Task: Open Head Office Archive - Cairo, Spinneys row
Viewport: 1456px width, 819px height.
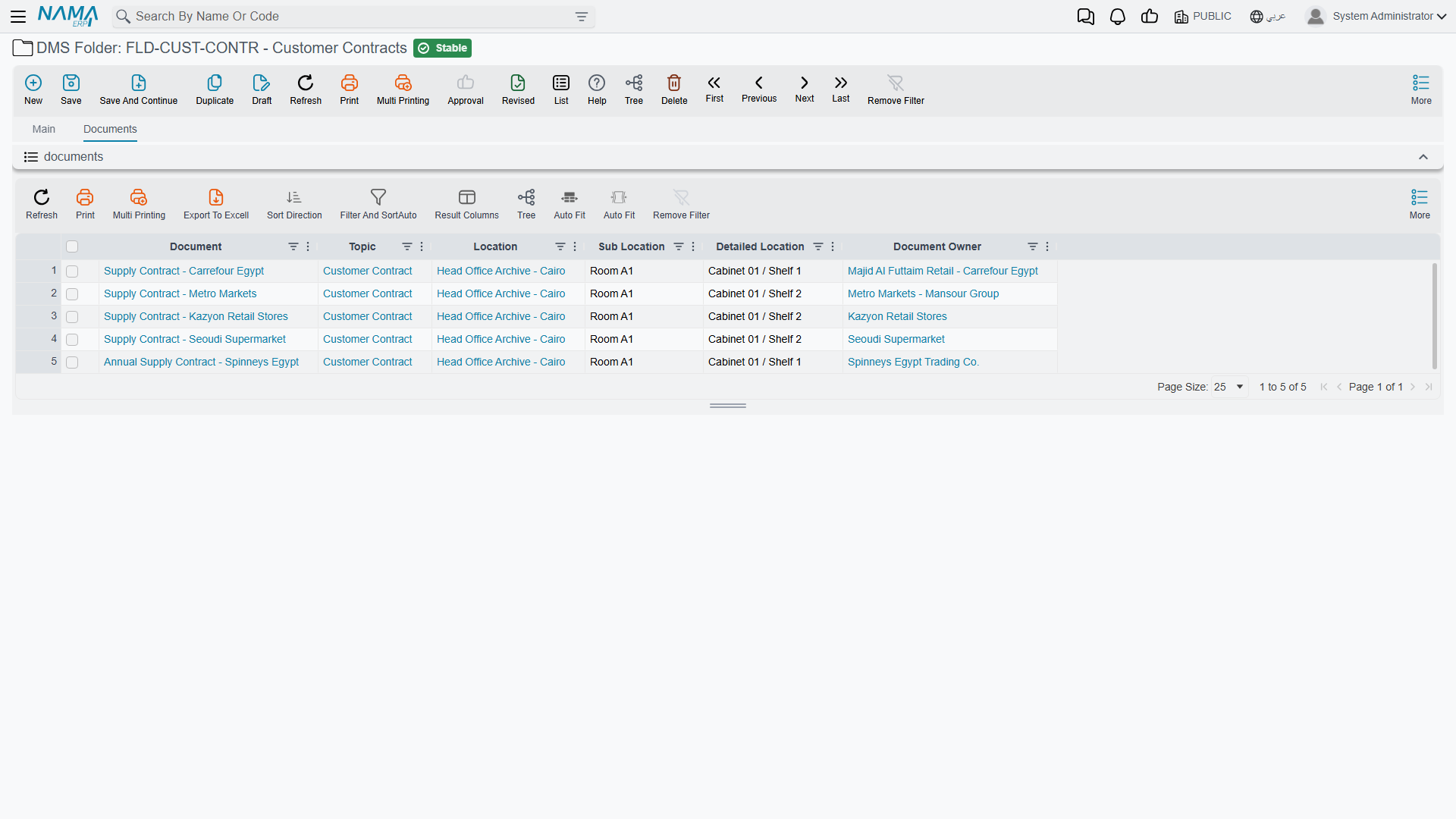Action: (500, 362)
